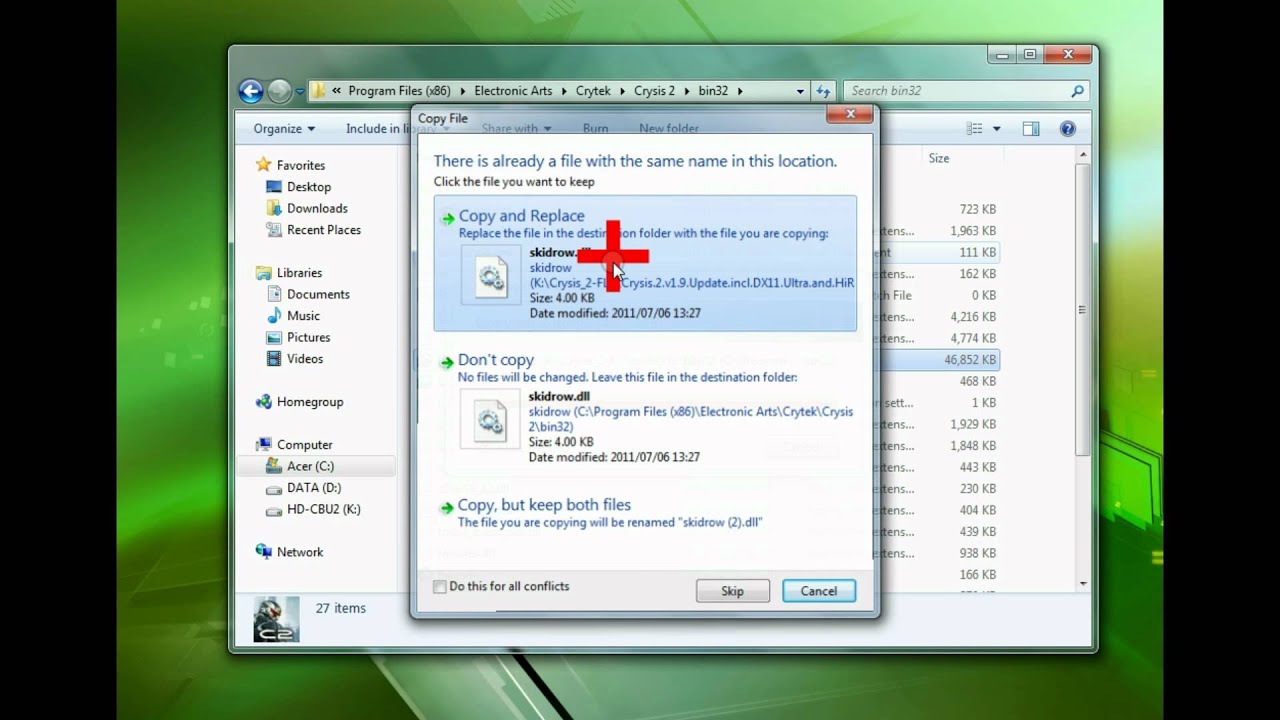Click Crysis 2 breadcrumb in address bar
This screenshot has height=720, width=1280.
pyautogui.click(x=654, y=91)
